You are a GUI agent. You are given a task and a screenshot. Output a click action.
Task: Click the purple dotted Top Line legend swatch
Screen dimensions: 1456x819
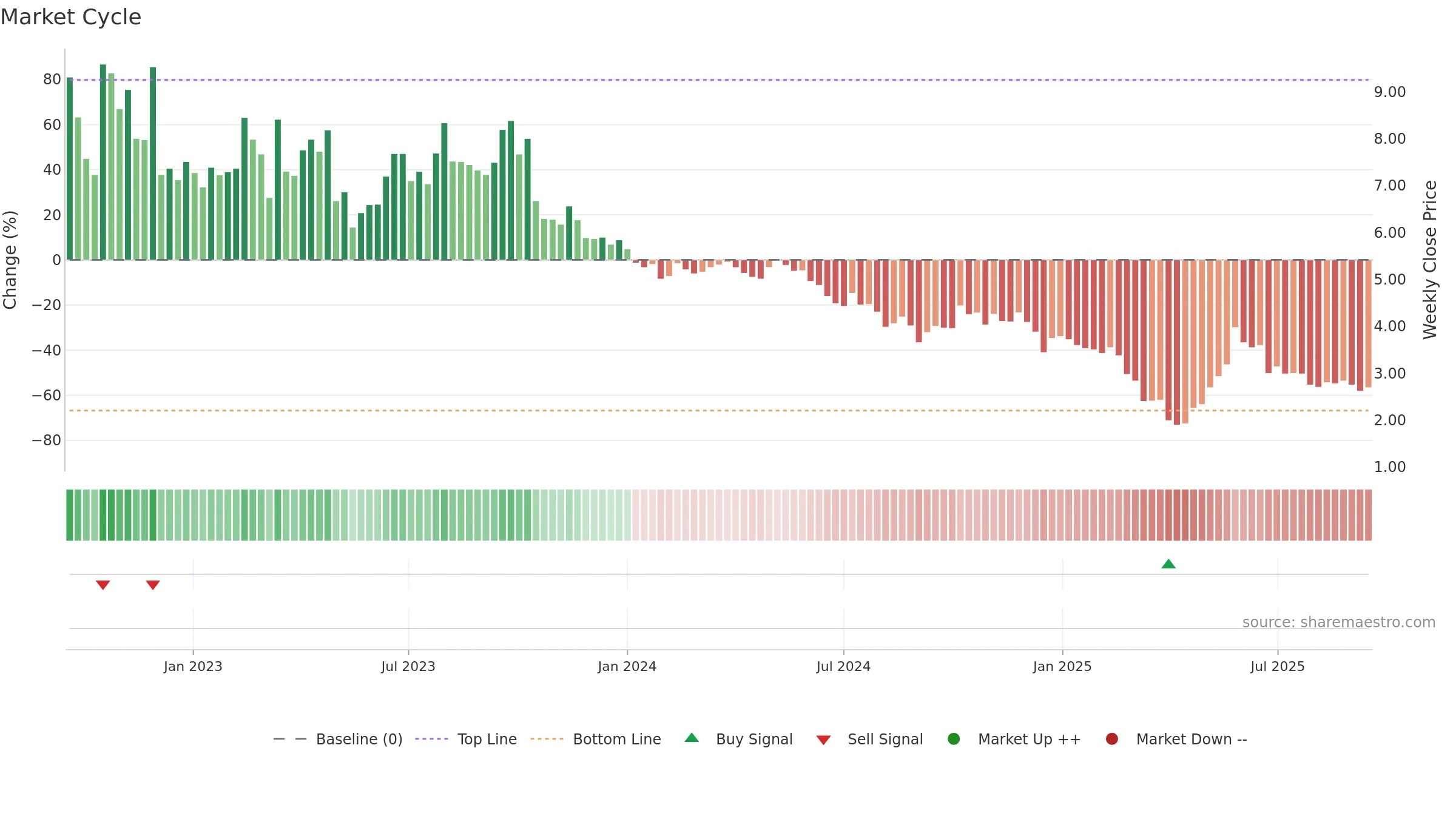(431, 739)
